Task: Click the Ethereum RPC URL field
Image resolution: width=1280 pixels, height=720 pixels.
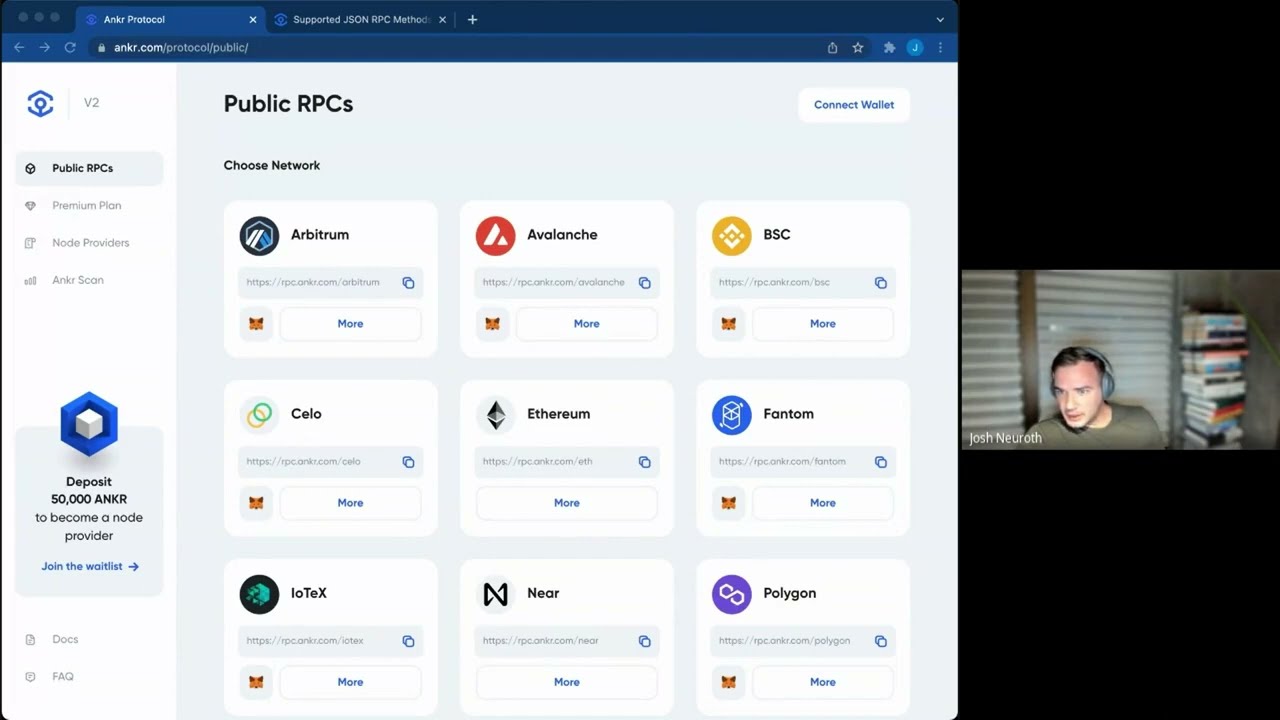Action: tap(566, 462)
